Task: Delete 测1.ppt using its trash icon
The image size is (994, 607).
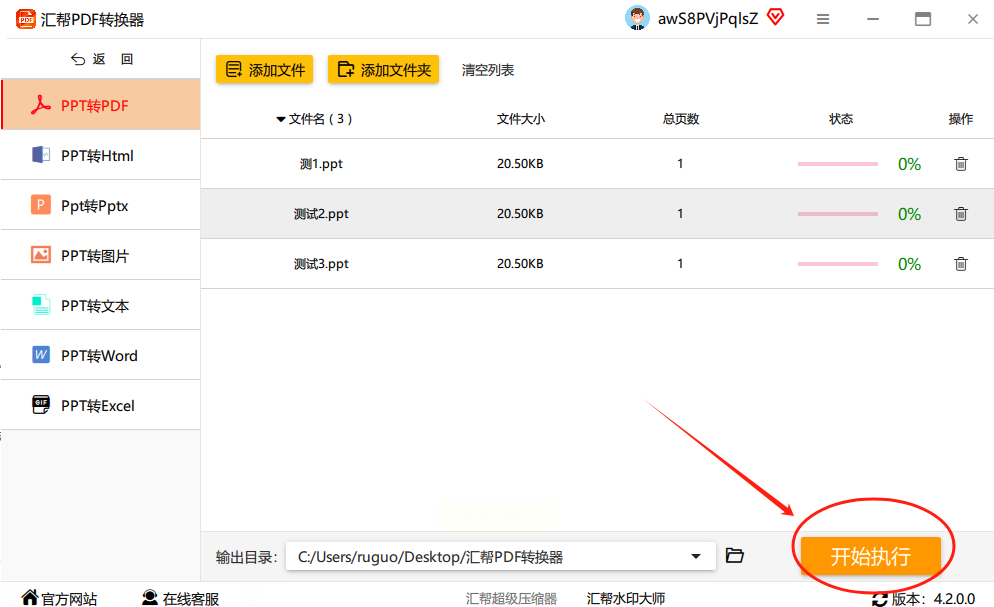Action: [960, 163]
